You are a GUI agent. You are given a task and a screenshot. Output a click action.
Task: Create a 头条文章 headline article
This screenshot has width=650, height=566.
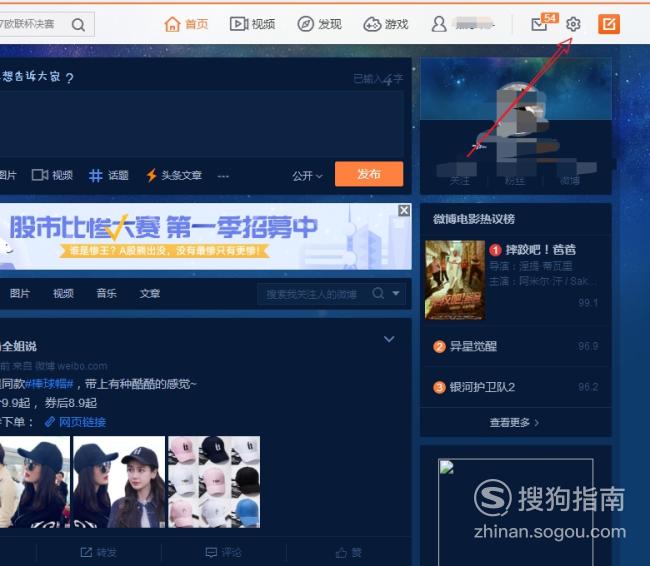click(174, 175)
